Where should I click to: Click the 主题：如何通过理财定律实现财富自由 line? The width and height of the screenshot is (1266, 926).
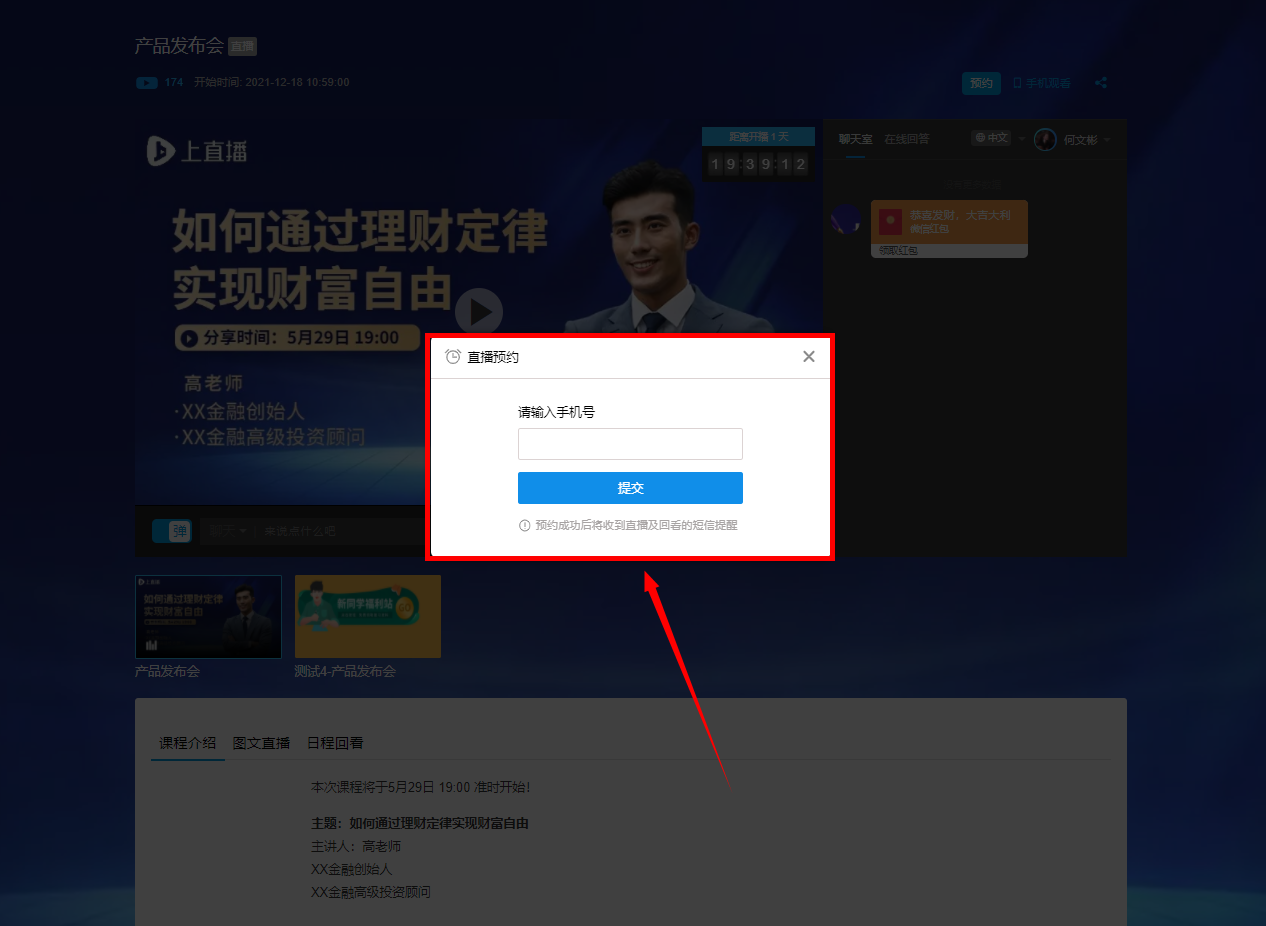420,824
